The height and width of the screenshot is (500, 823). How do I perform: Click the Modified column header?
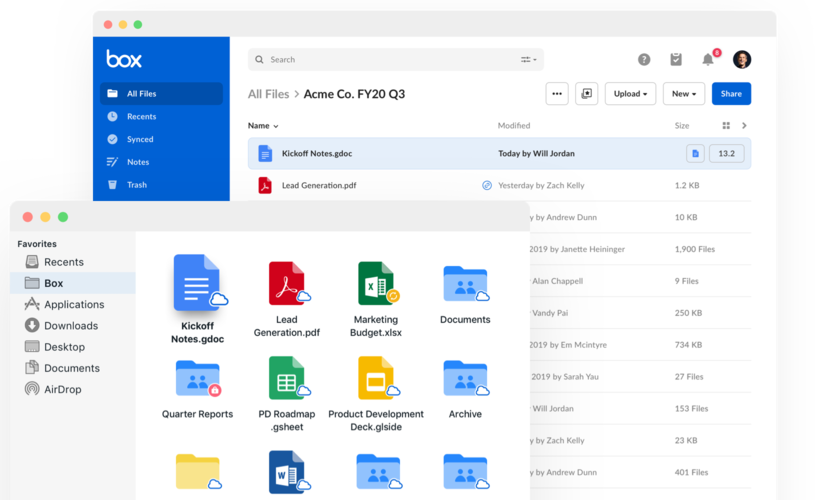pos(514,125)
